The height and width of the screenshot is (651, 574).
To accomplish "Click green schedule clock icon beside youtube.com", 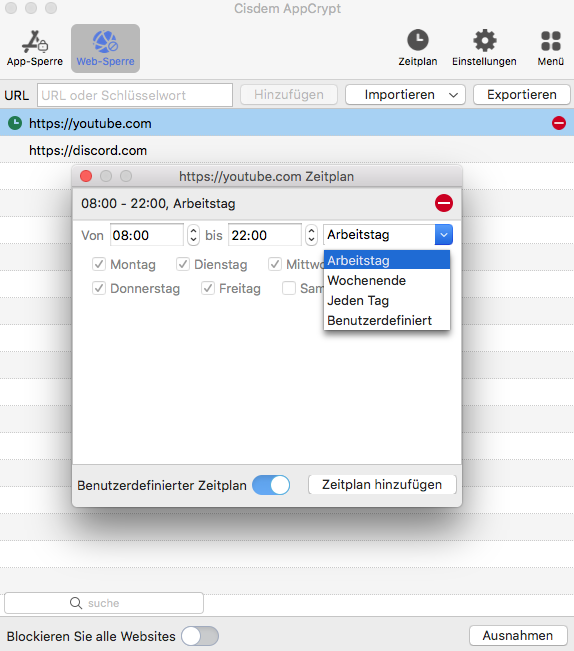I will (x=15, y=123).
